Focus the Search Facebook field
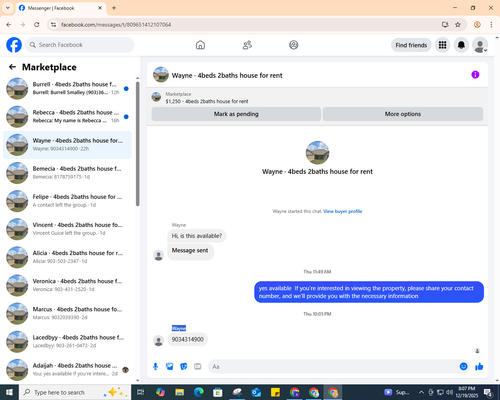Viewport: 500px width, 400px height. tap(80, 45)
